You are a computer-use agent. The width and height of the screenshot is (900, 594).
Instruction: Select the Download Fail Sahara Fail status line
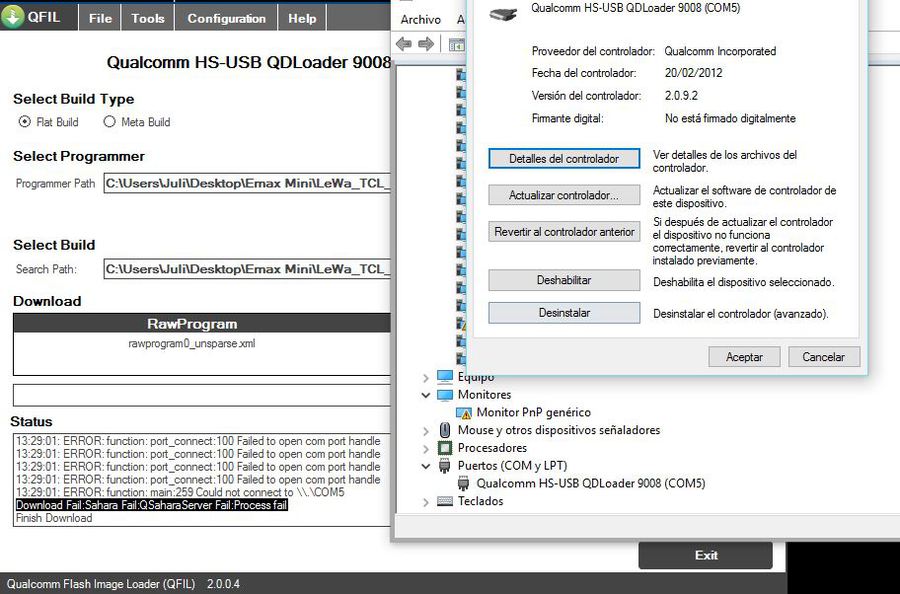click(x=152, y=505)
